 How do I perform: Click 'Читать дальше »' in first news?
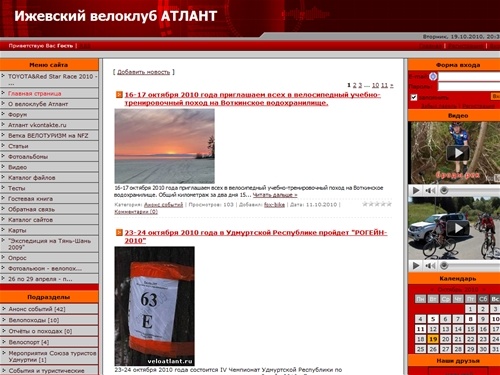coord(275,195)
